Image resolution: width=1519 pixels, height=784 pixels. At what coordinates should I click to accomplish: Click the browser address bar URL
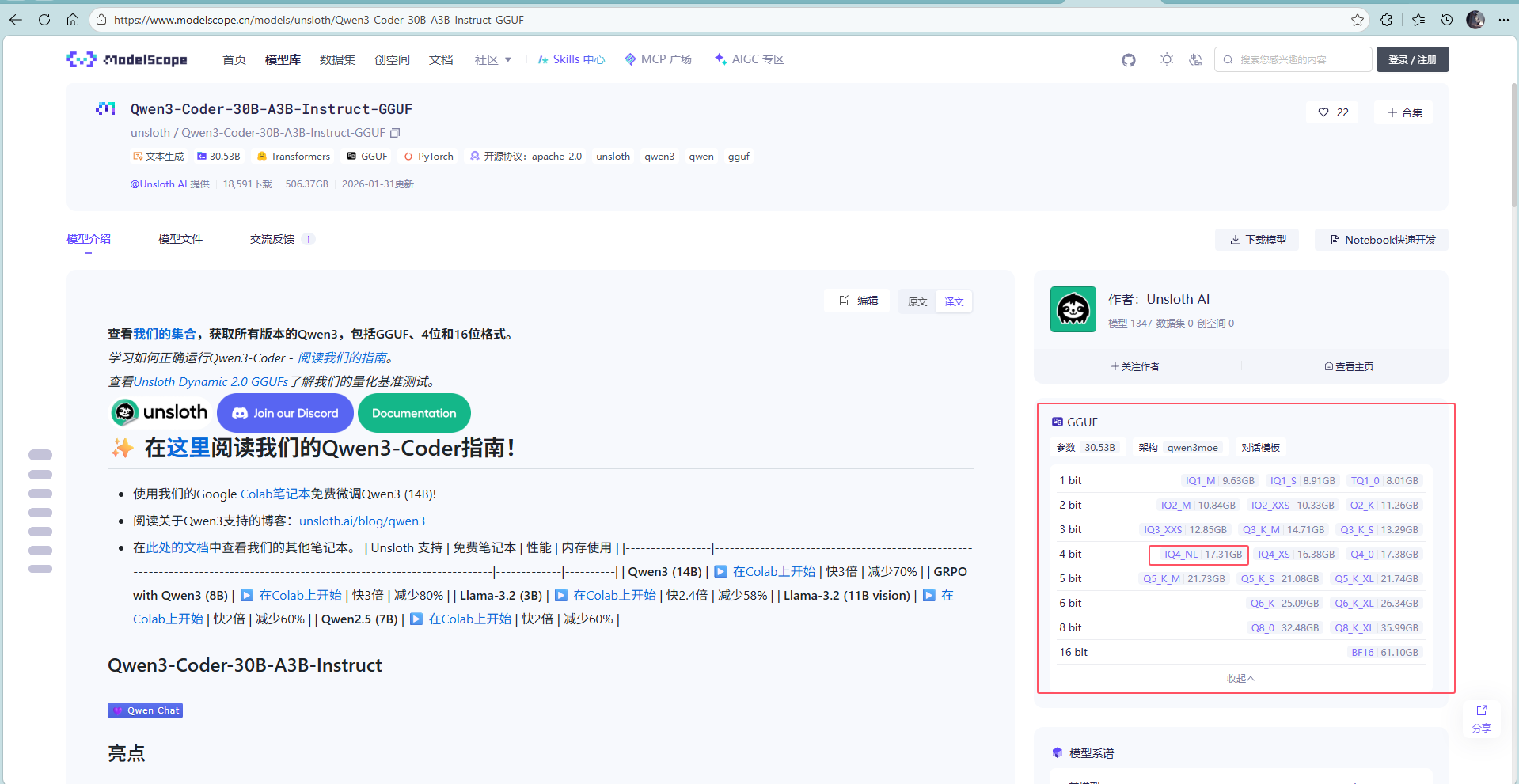pyautogui.click(x=319, y=20)
